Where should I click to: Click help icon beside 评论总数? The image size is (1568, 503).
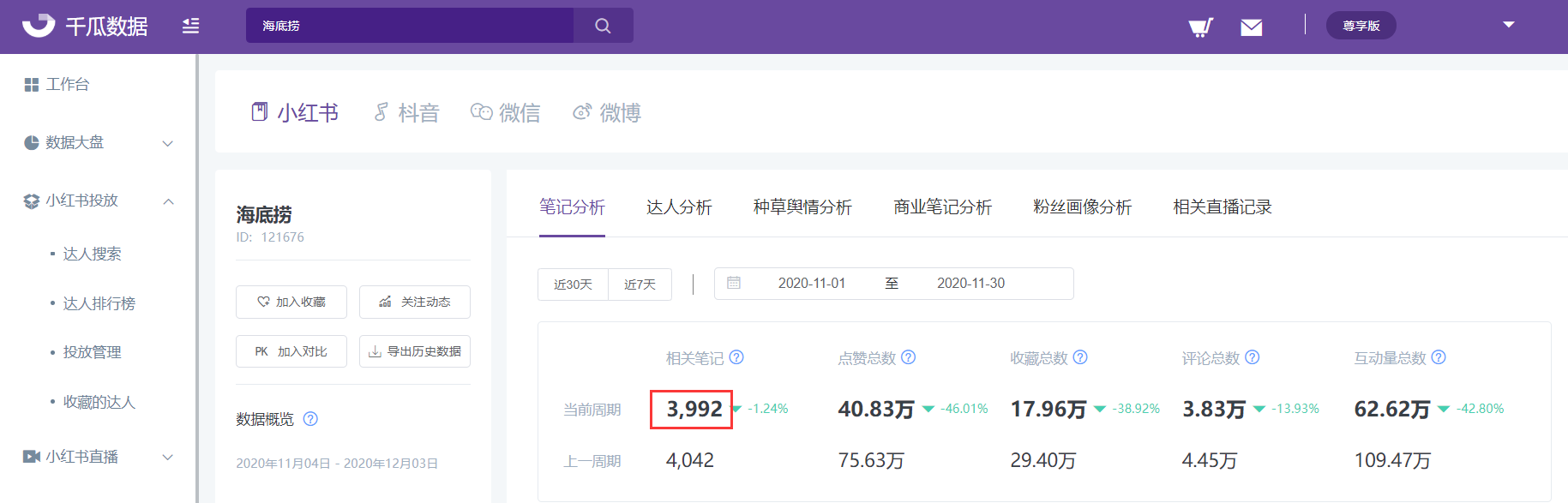point(1253,357)
